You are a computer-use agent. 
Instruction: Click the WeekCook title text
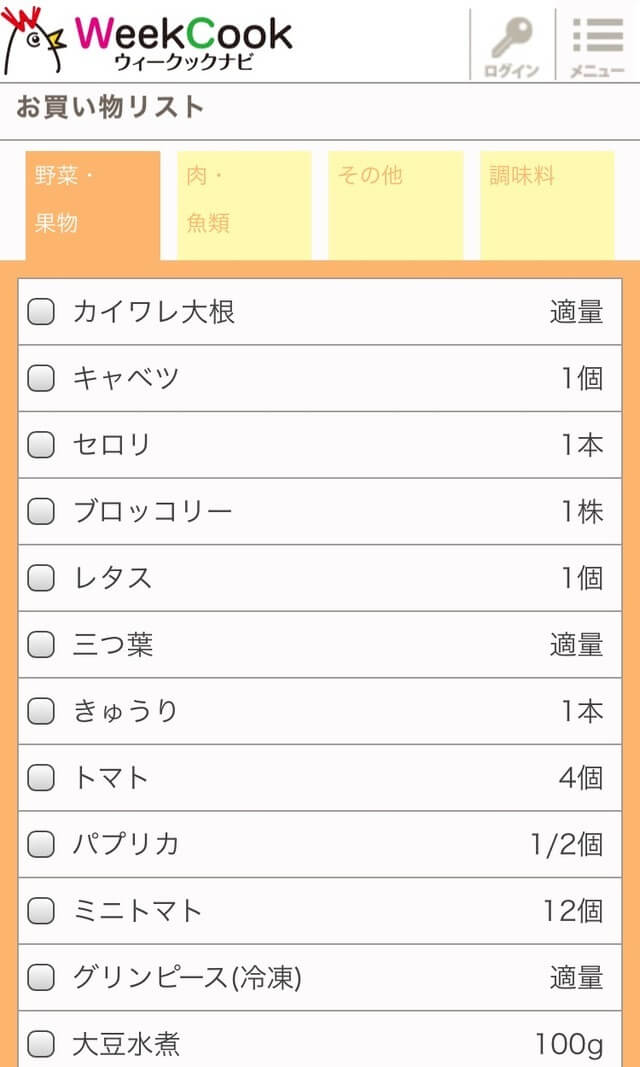click(x=183, y=34)
